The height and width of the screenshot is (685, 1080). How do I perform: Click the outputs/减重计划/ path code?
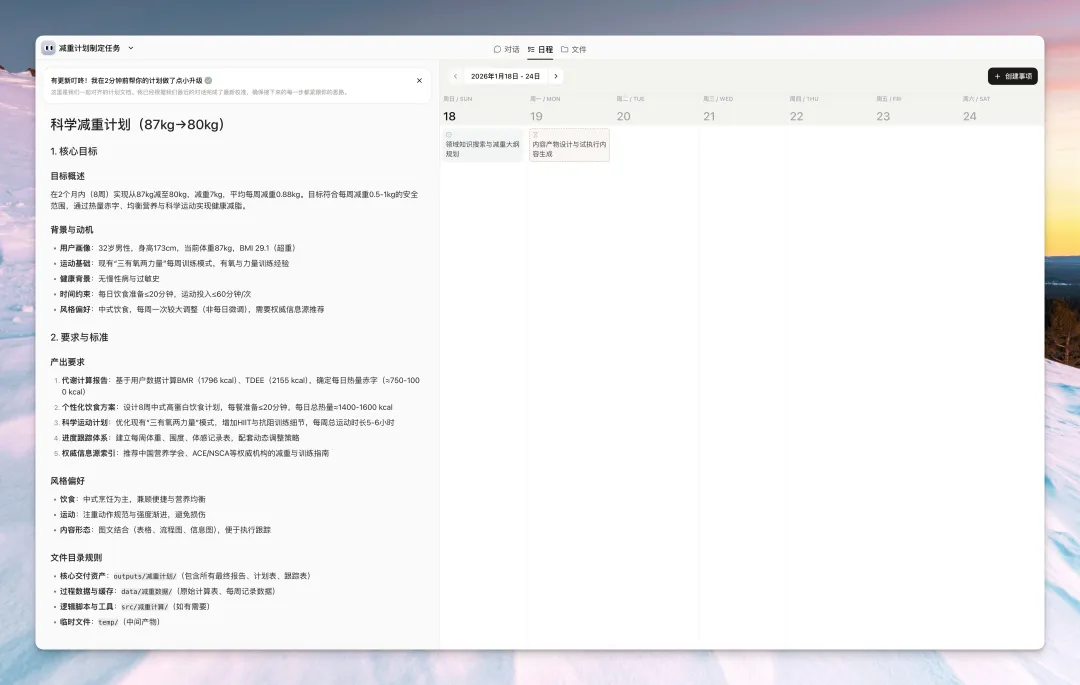coord(145,576)
